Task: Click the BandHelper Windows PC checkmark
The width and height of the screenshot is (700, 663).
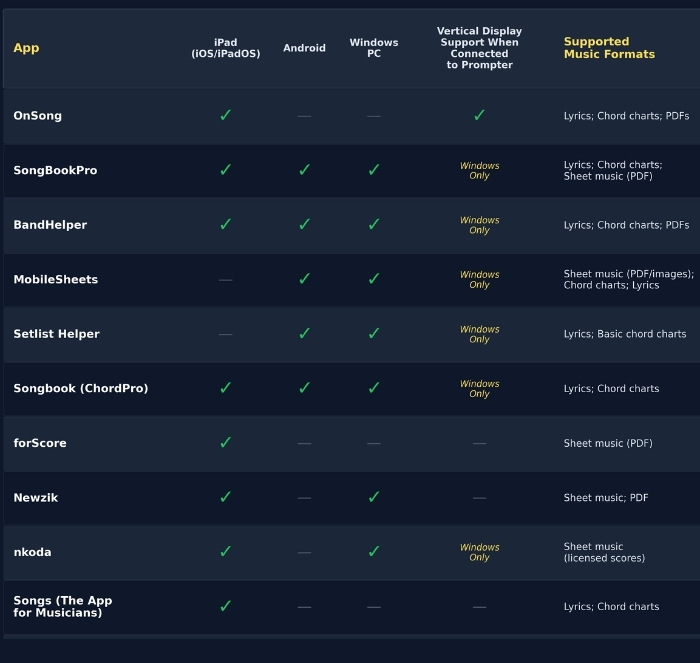Action: [374, 225]
